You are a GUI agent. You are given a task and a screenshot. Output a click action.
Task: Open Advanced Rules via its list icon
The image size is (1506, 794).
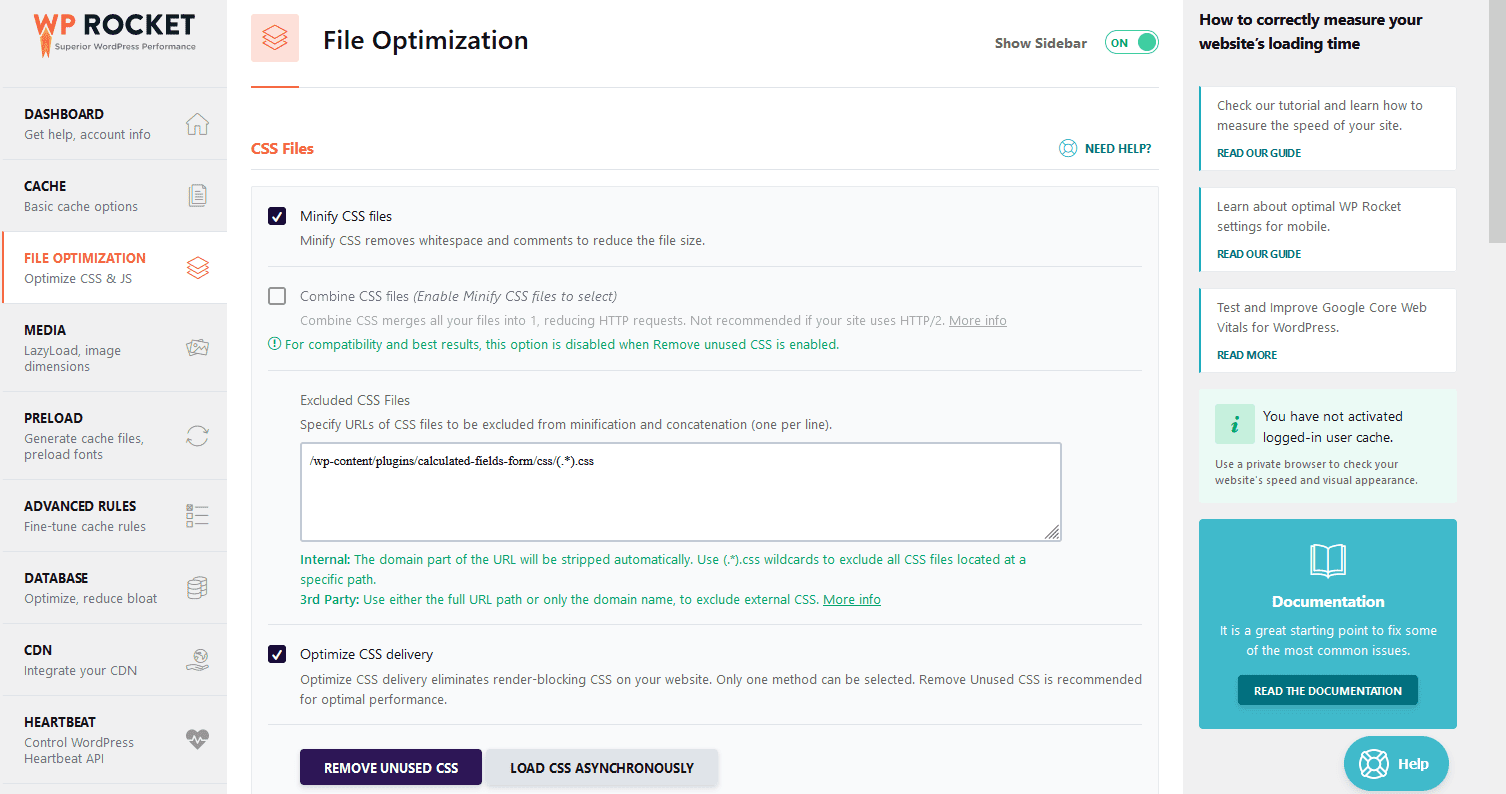coord(197,516)
